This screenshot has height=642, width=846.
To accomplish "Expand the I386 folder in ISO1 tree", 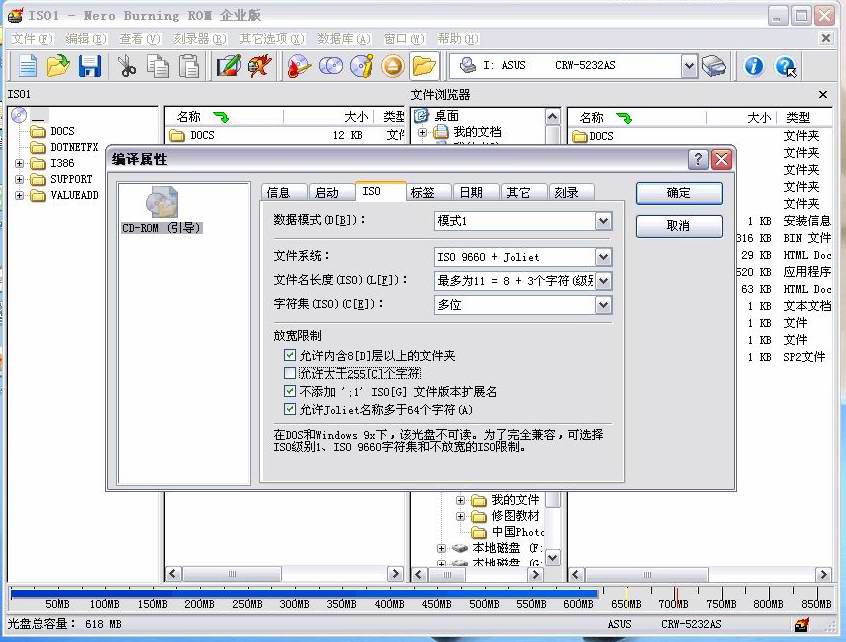I will tap(19, 163).
